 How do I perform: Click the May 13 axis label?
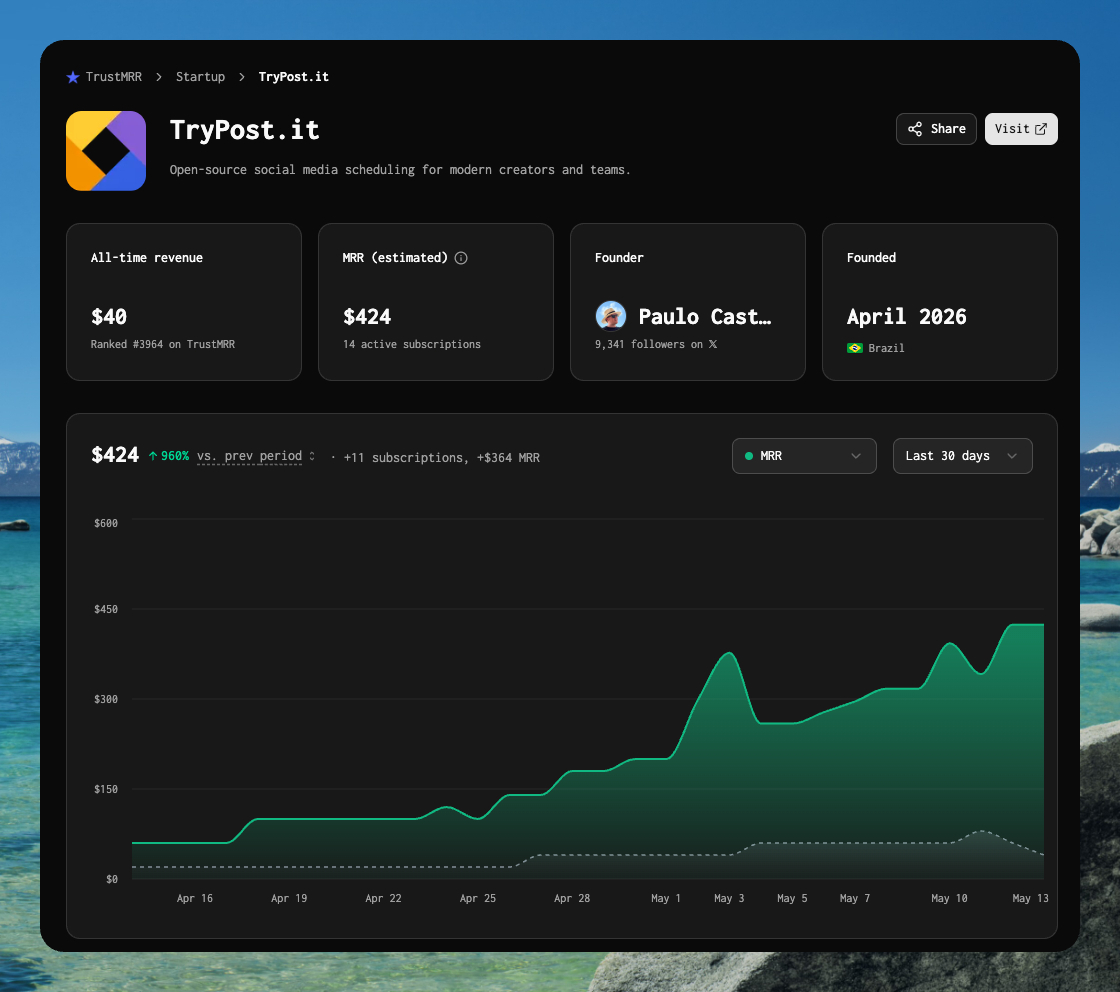click(1030, 898)
